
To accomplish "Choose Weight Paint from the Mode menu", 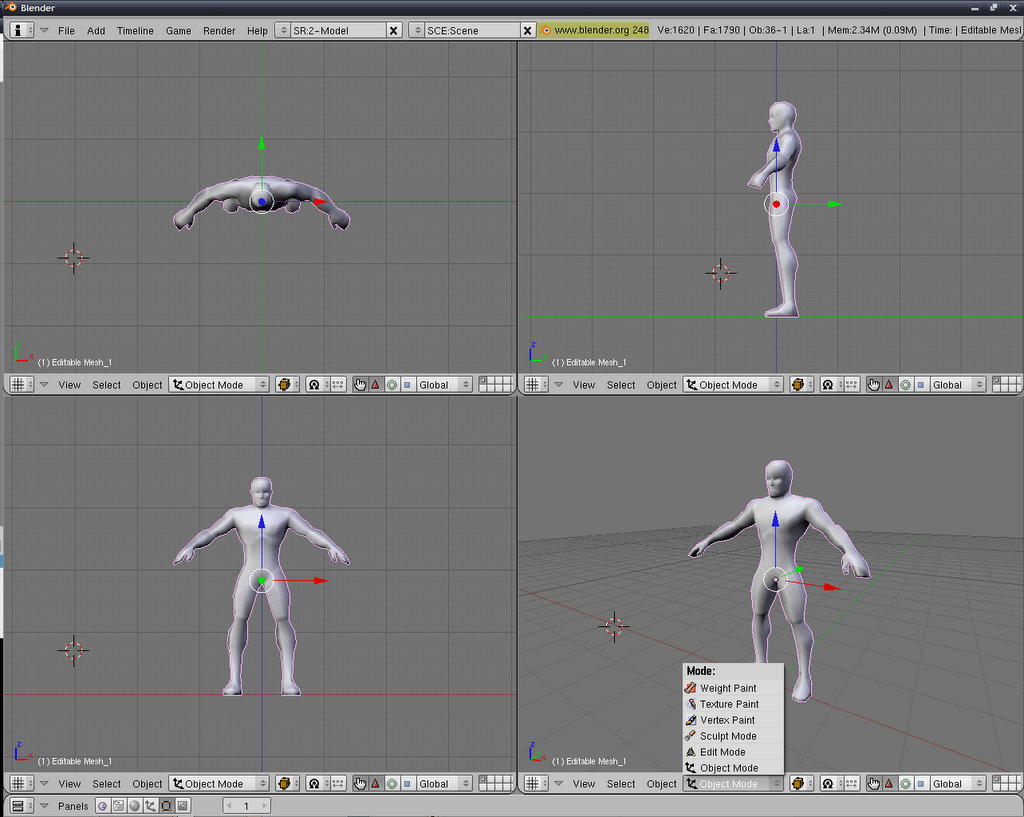I will click(728, 688).
